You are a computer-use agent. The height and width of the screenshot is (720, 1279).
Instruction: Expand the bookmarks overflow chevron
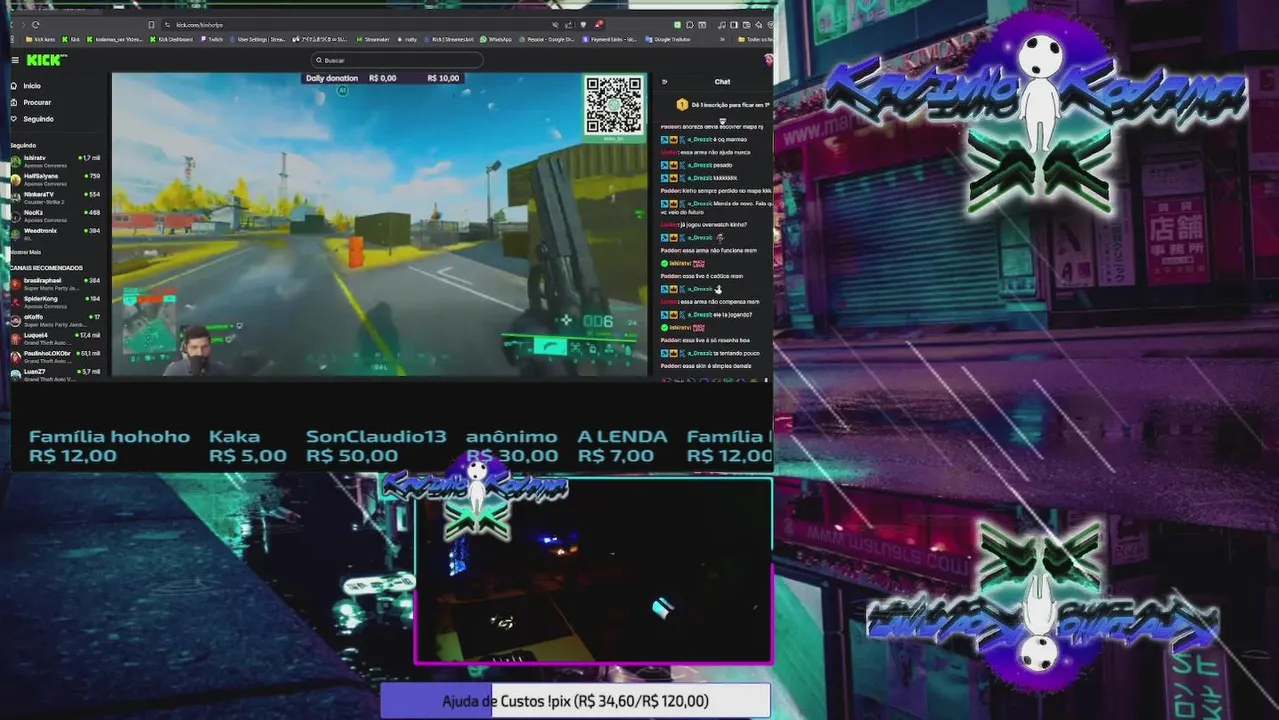(720, 39)
